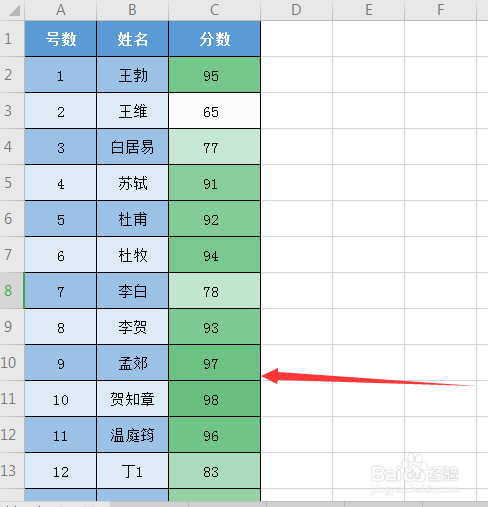
Task: Click score cell 93
Action: tap(215, 327)
